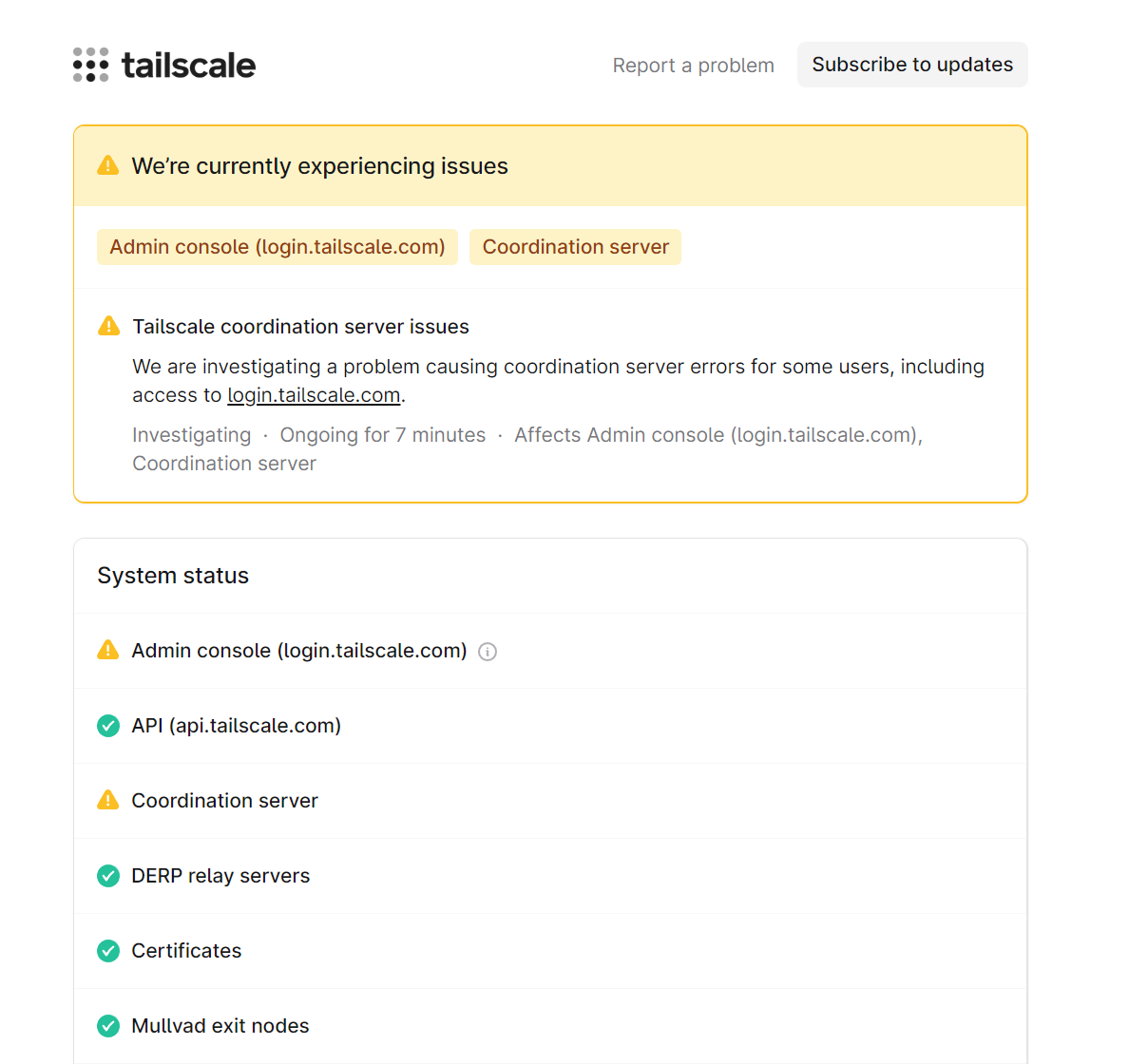Click the API green checkmark status icon
Viewport: 1129px width, 1064px height.
point(108,726)
